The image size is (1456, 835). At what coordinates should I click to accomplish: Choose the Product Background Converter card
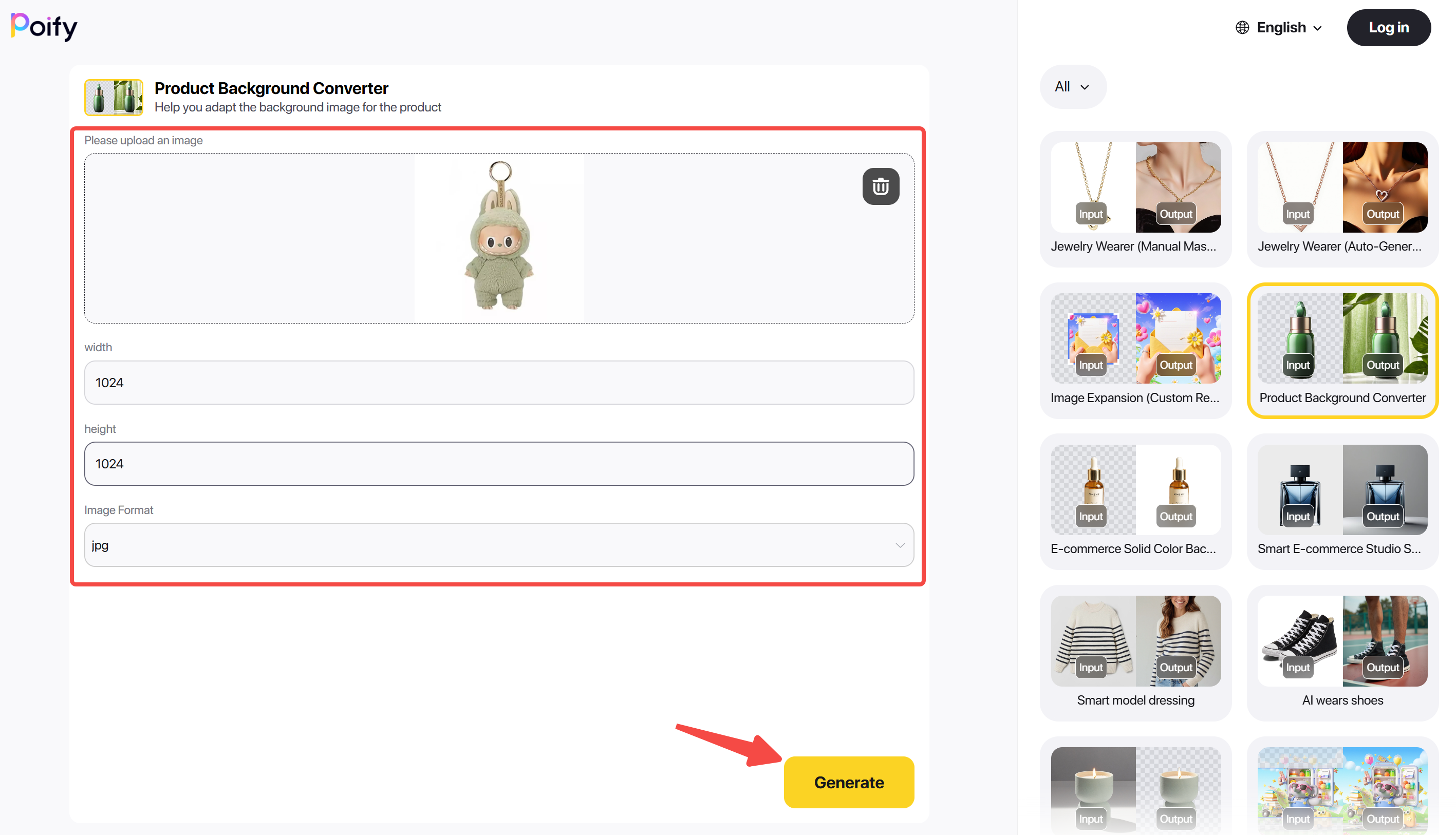click(1341, 350)
